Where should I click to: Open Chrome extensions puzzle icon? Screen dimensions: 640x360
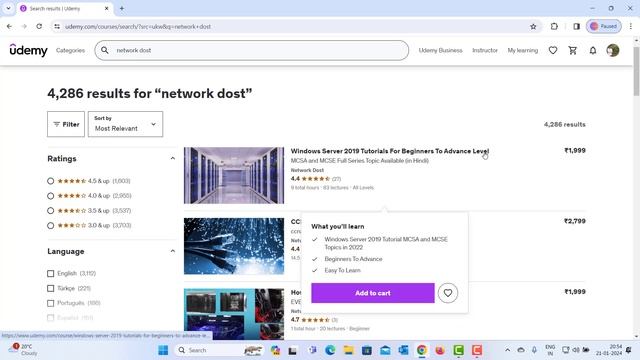tap(554, 27)
